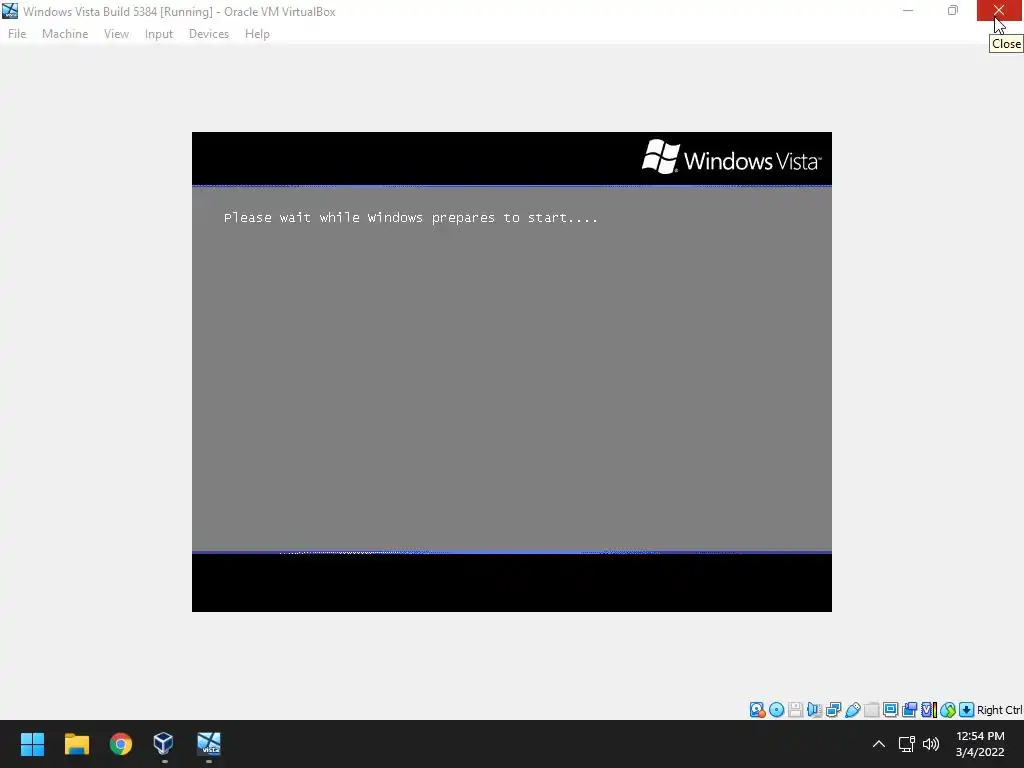The image size is (1024, 768).
Task: Click the floppy drive status icon
Action: click(x=795, y=710)
